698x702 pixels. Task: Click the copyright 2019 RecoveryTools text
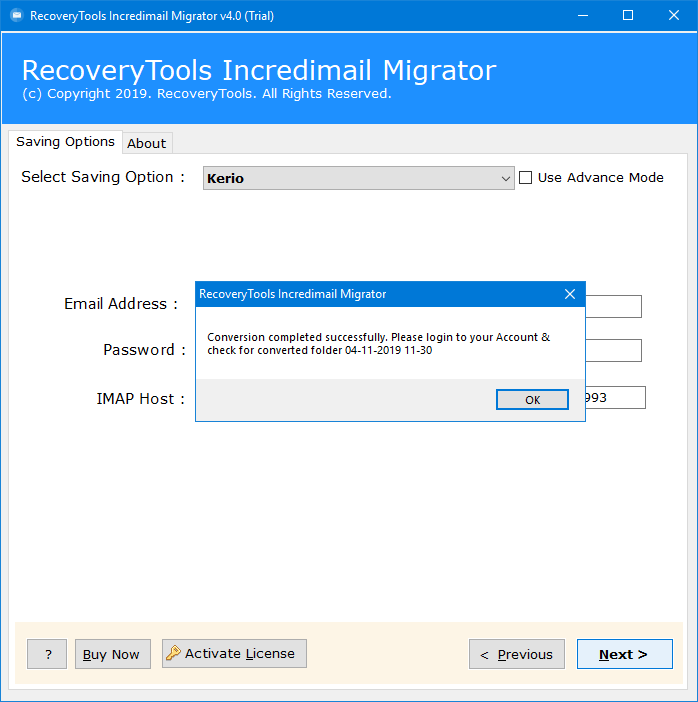coord(207,94)
